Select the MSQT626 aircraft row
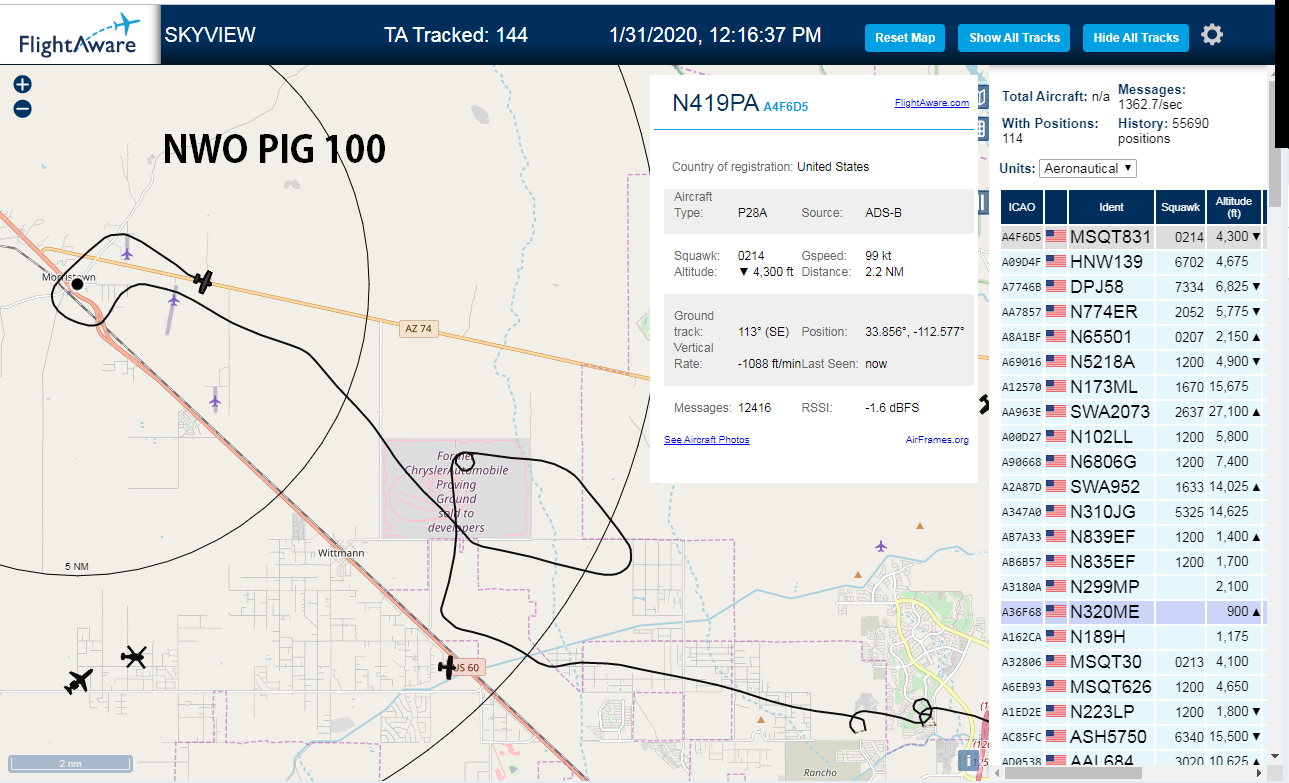 (1134, 687)
